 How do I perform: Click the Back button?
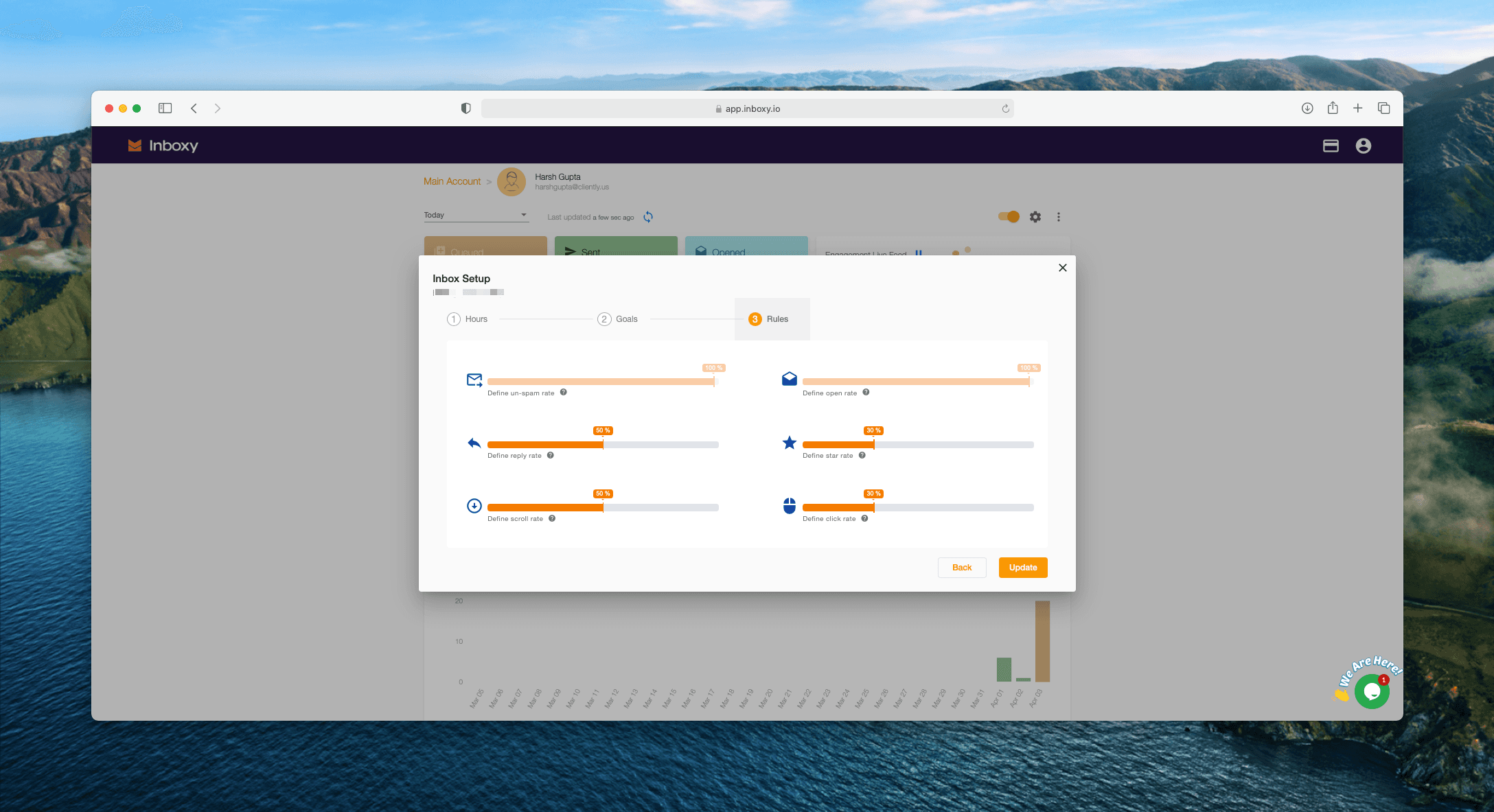(961, 568)
